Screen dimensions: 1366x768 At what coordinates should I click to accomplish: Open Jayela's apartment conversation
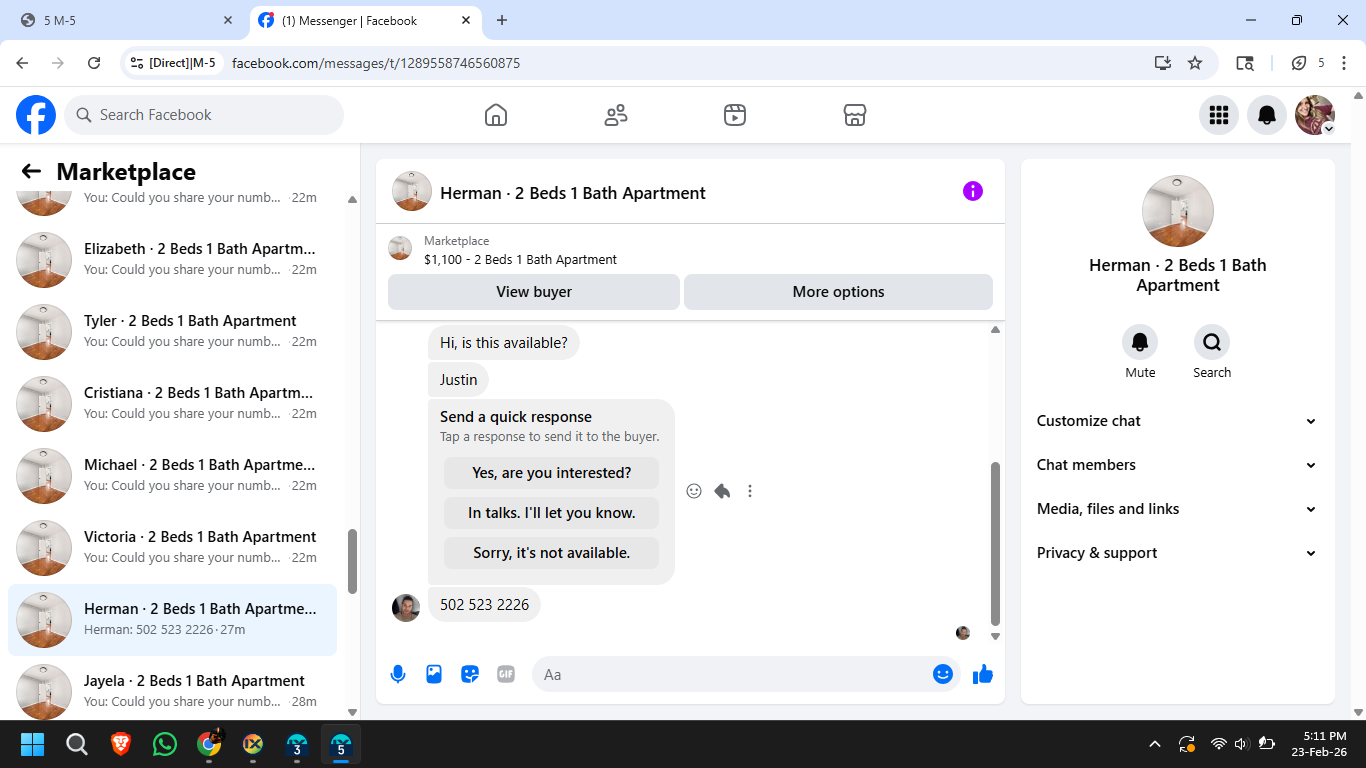pos(172,688)
